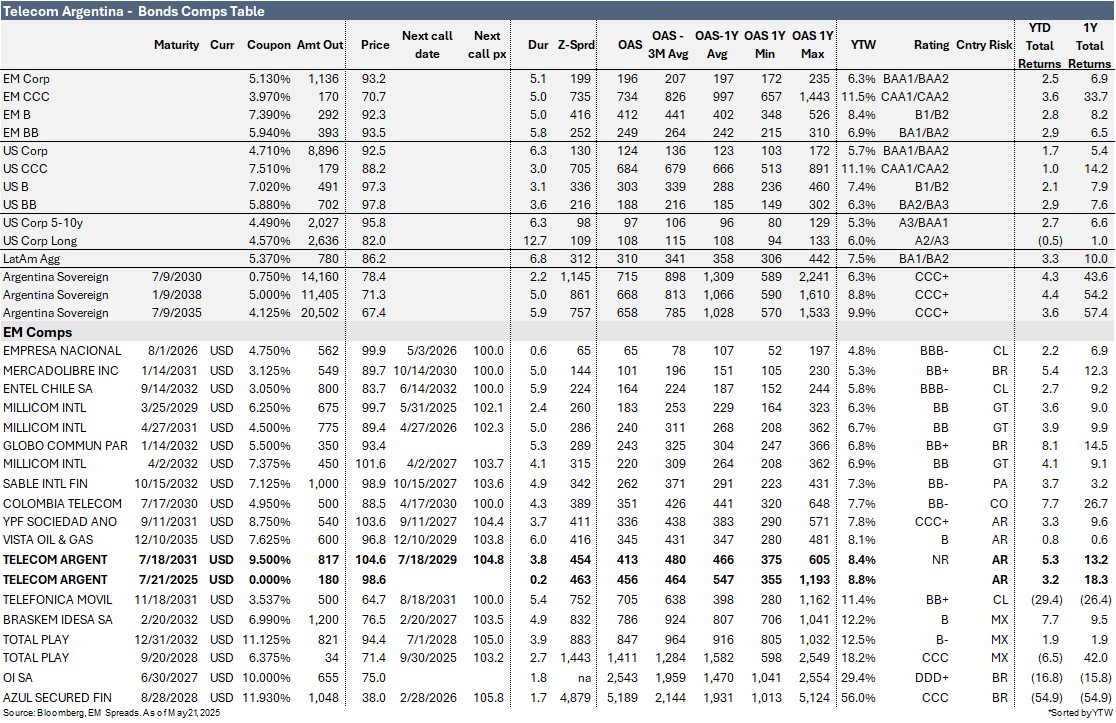1116x723 pixels.
Task: Select the EM Corp row label
Action: click(26, 79)
